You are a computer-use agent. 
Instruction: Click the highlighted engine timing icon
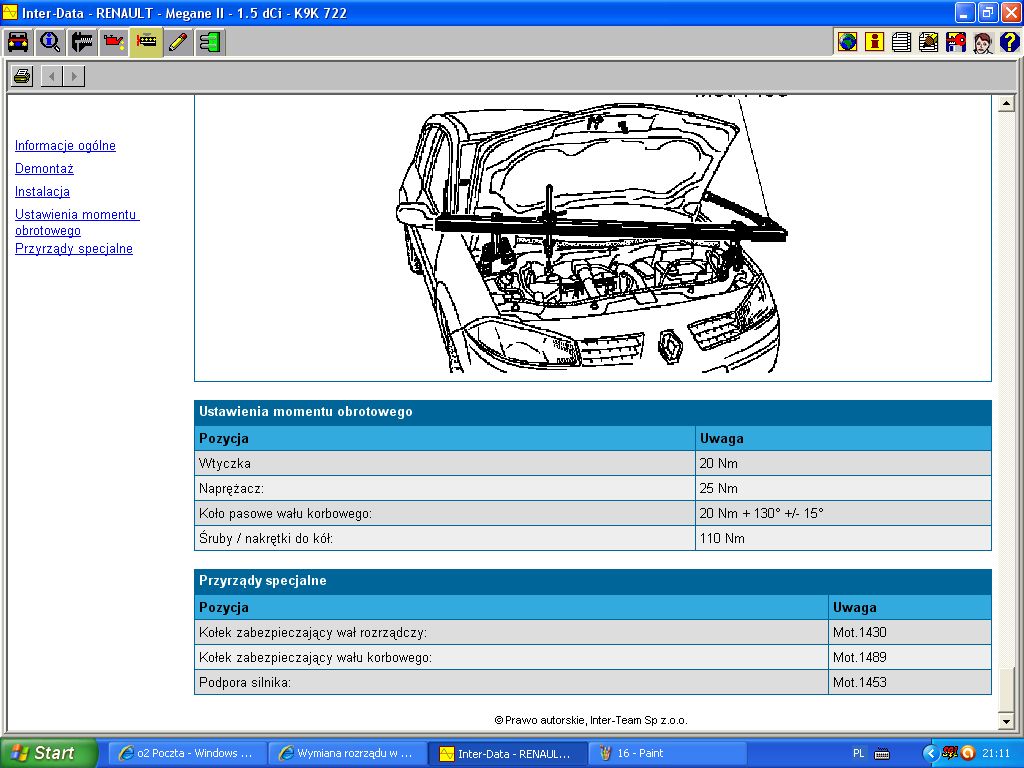tap(146, 42)
